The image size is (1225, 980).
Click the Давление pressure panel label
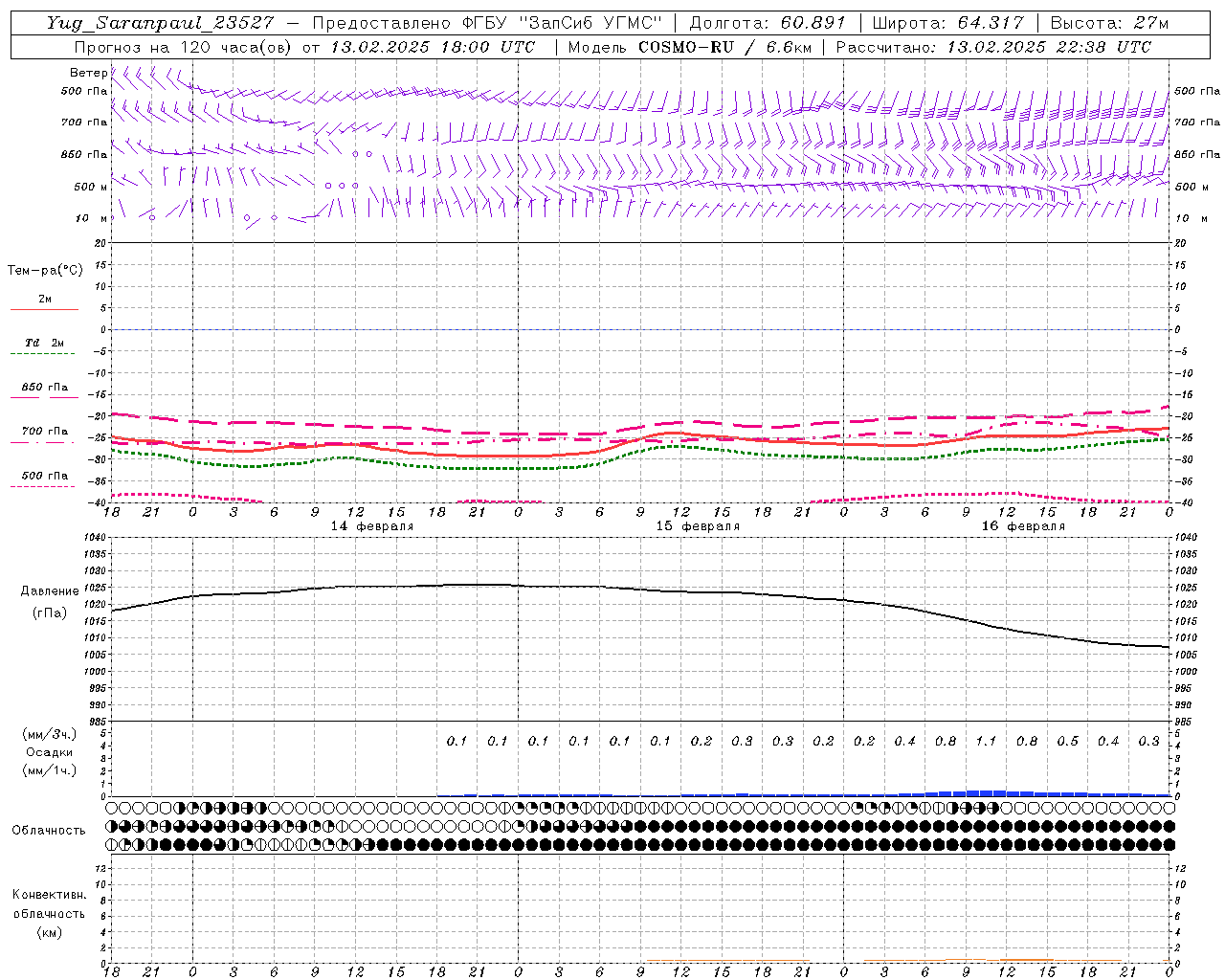coord(50,591)
